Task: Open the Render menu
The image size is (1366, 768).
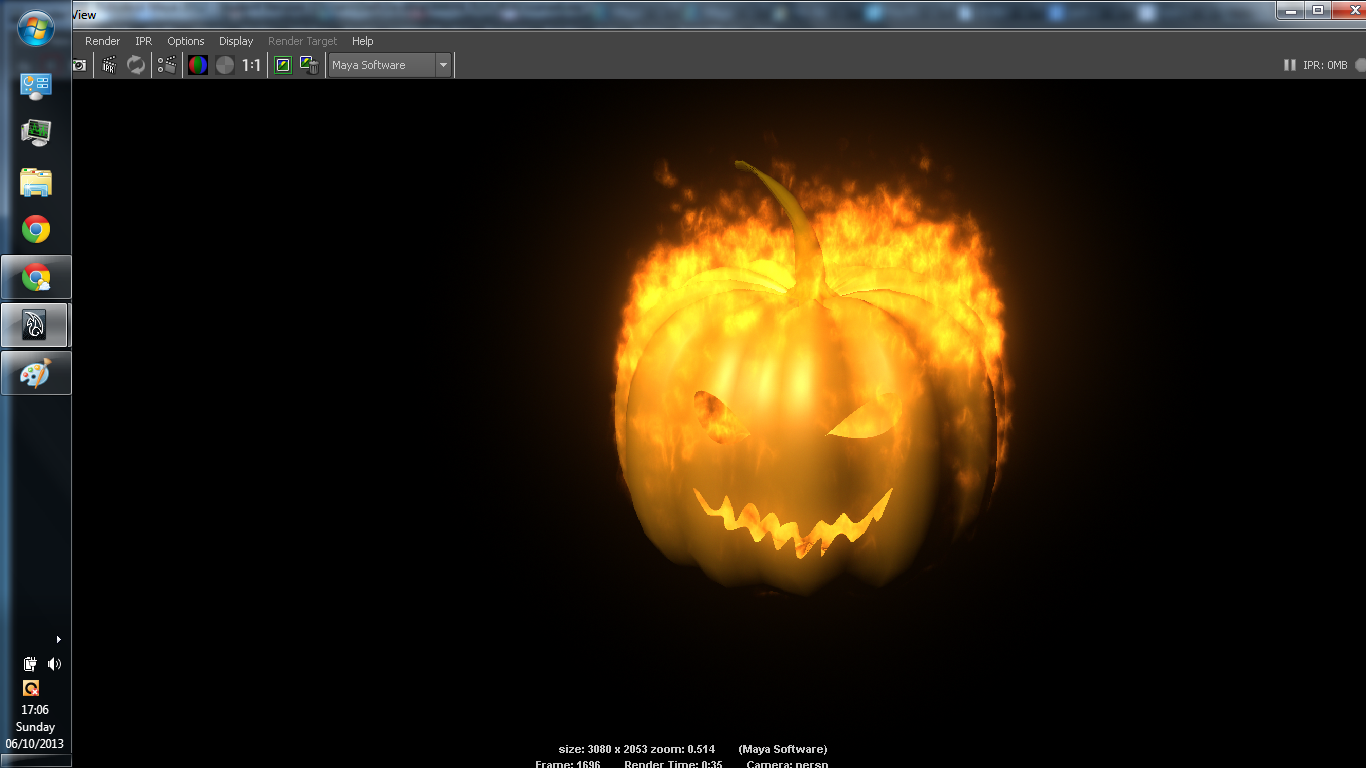Action: 102,41
